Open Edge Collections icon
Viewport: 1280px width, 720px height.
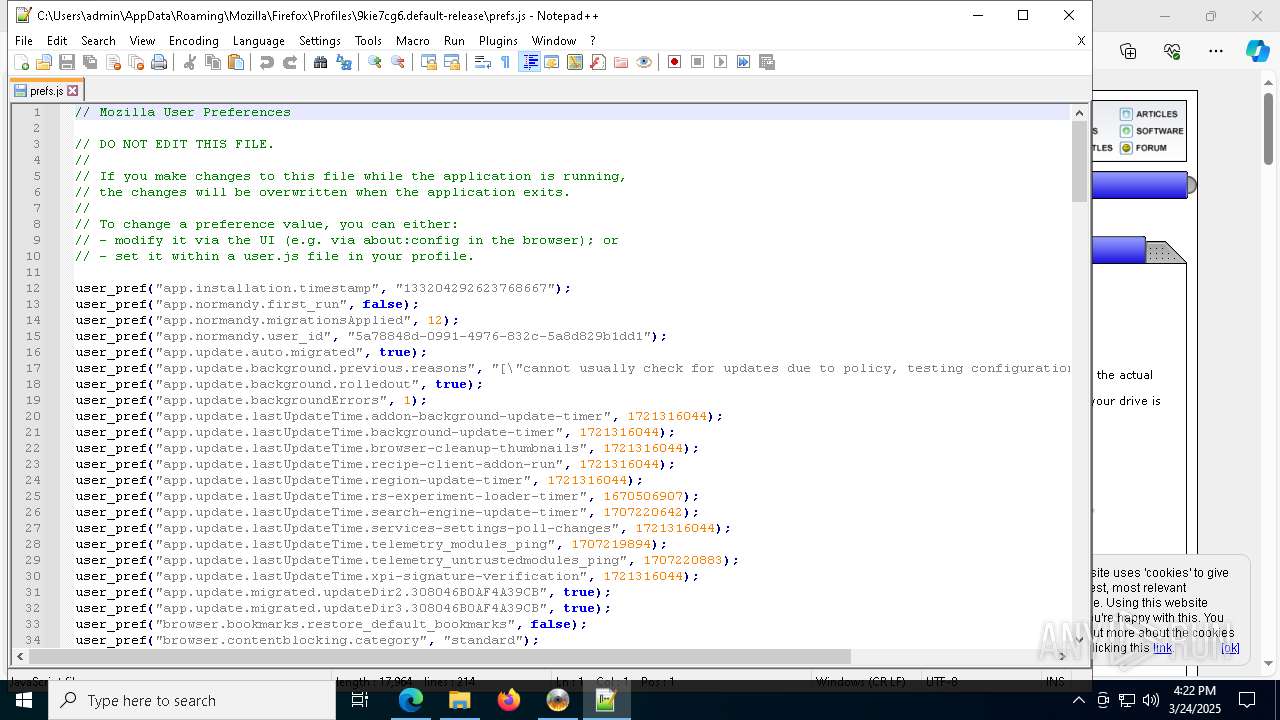(1128, 51)
